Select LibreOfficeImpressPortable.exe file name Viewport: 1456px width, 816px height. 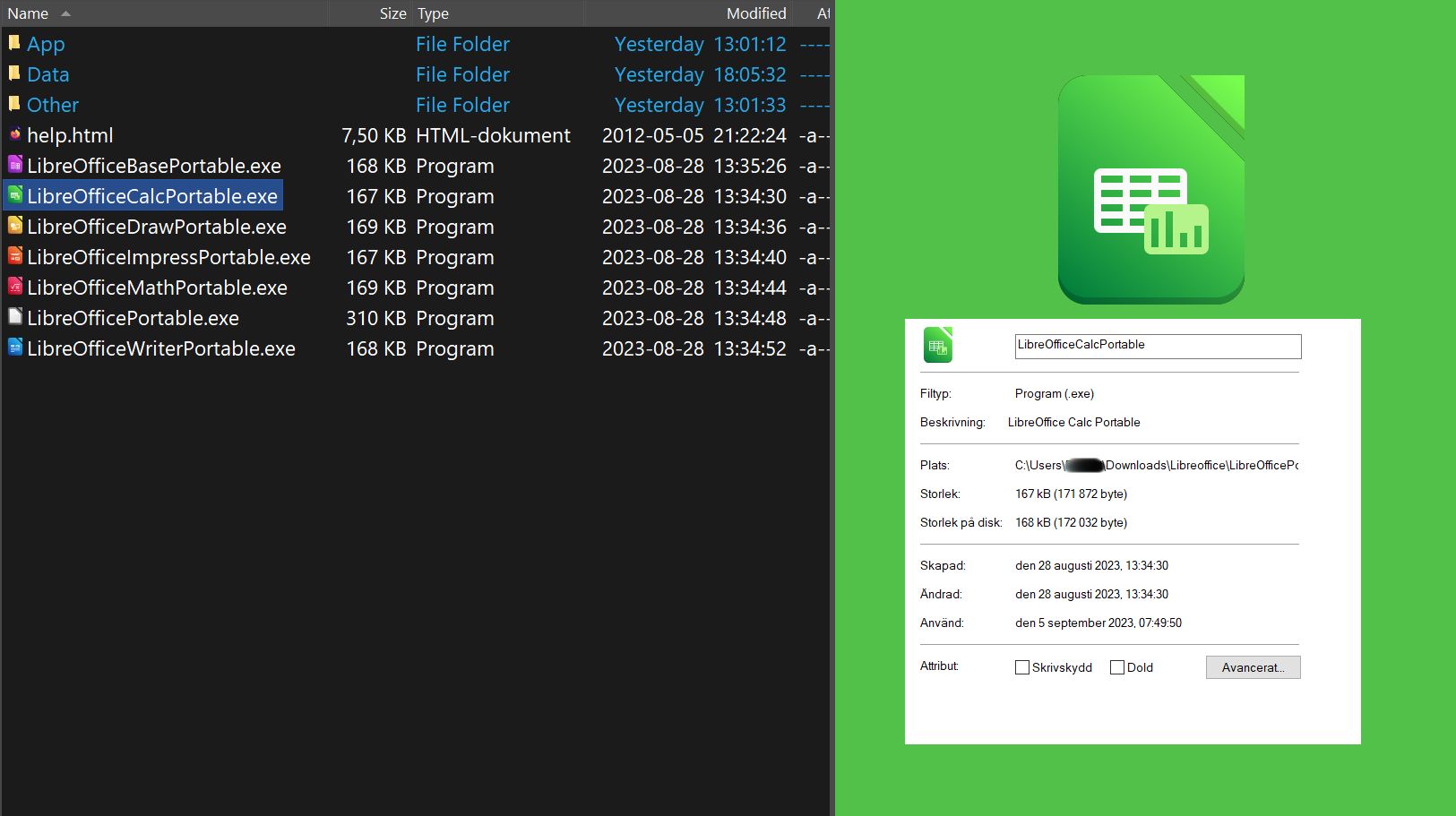click(x=168, y=257)
